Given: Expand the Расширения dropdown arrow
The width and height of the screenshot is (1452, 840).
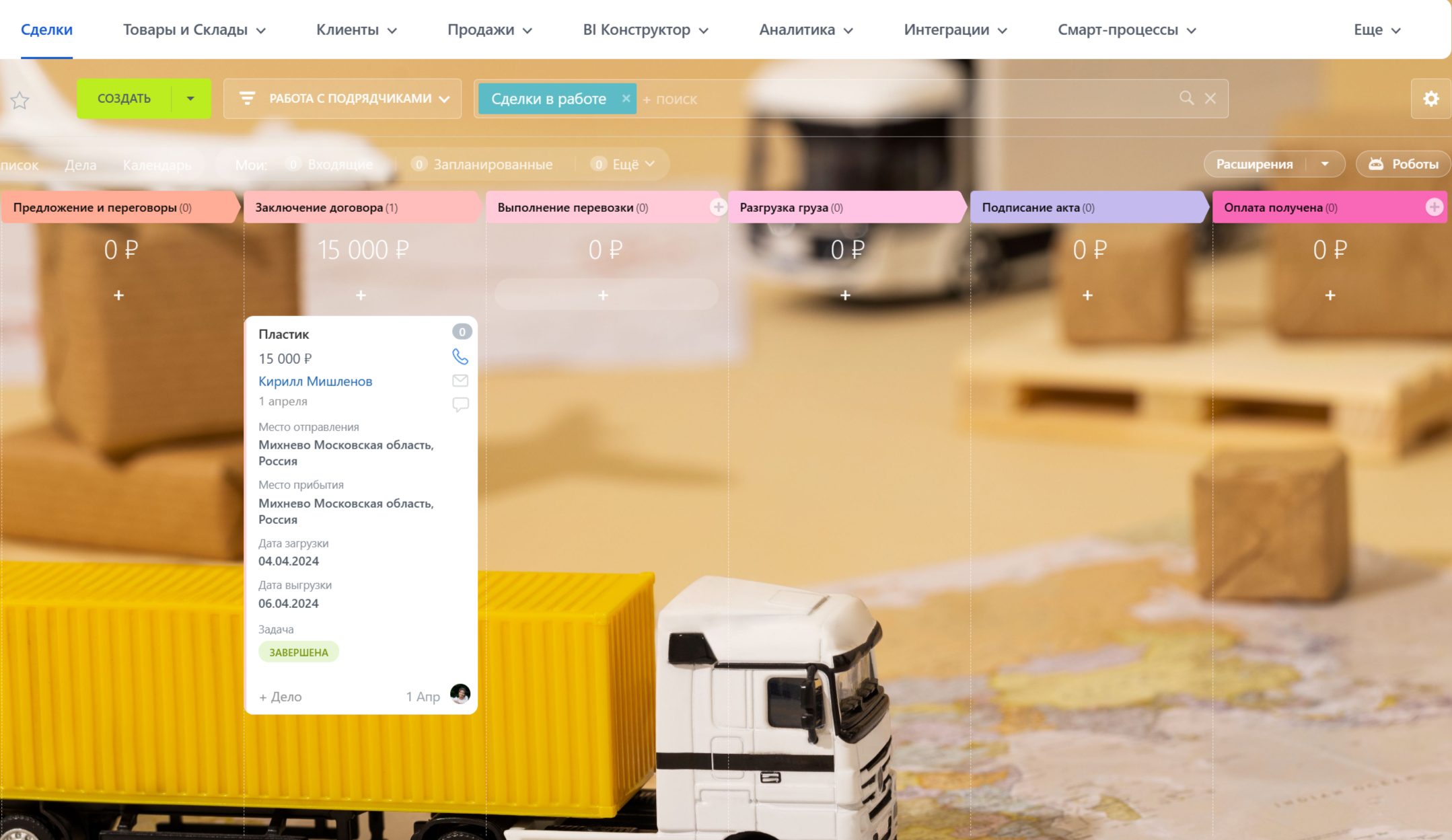Looking at the screenshot, I should pyautogui.click(x=1325, y=164).
